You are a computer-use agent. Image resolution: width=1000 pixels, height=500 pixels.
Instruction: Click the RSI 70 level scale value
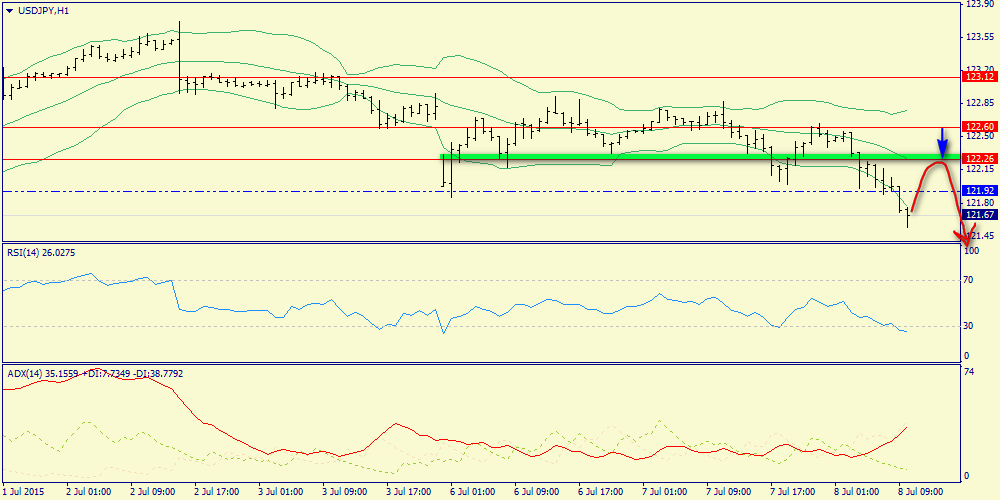[x=968, y=281]
